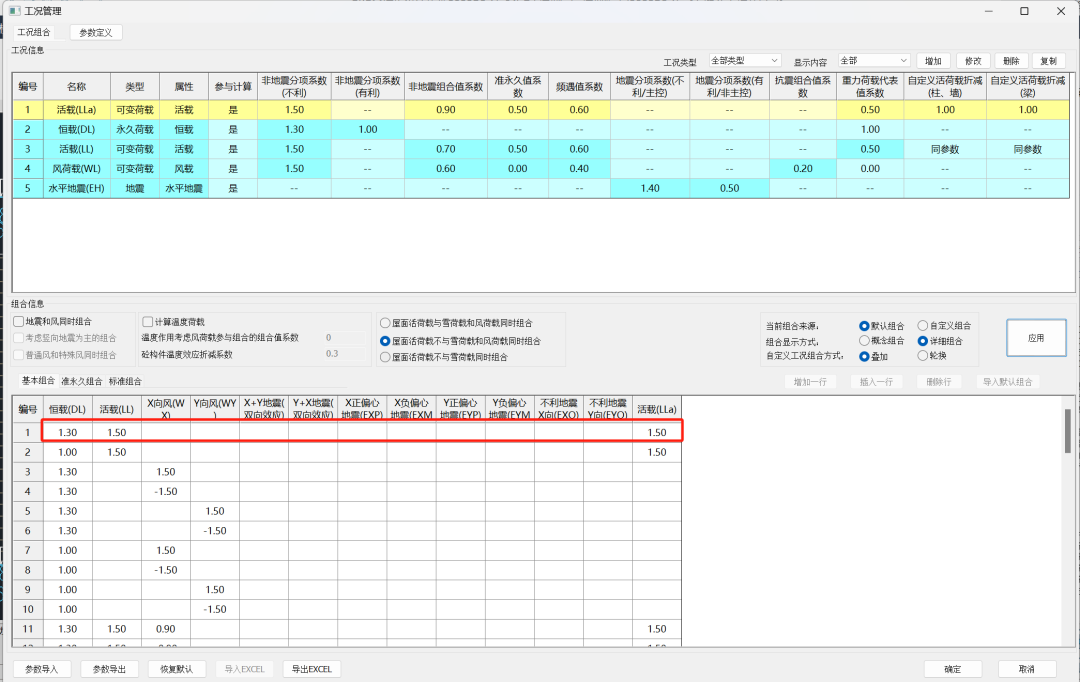The image size is (1080, 682).
Task: Click the 修改 button
Action: click(x=972, y=62)
